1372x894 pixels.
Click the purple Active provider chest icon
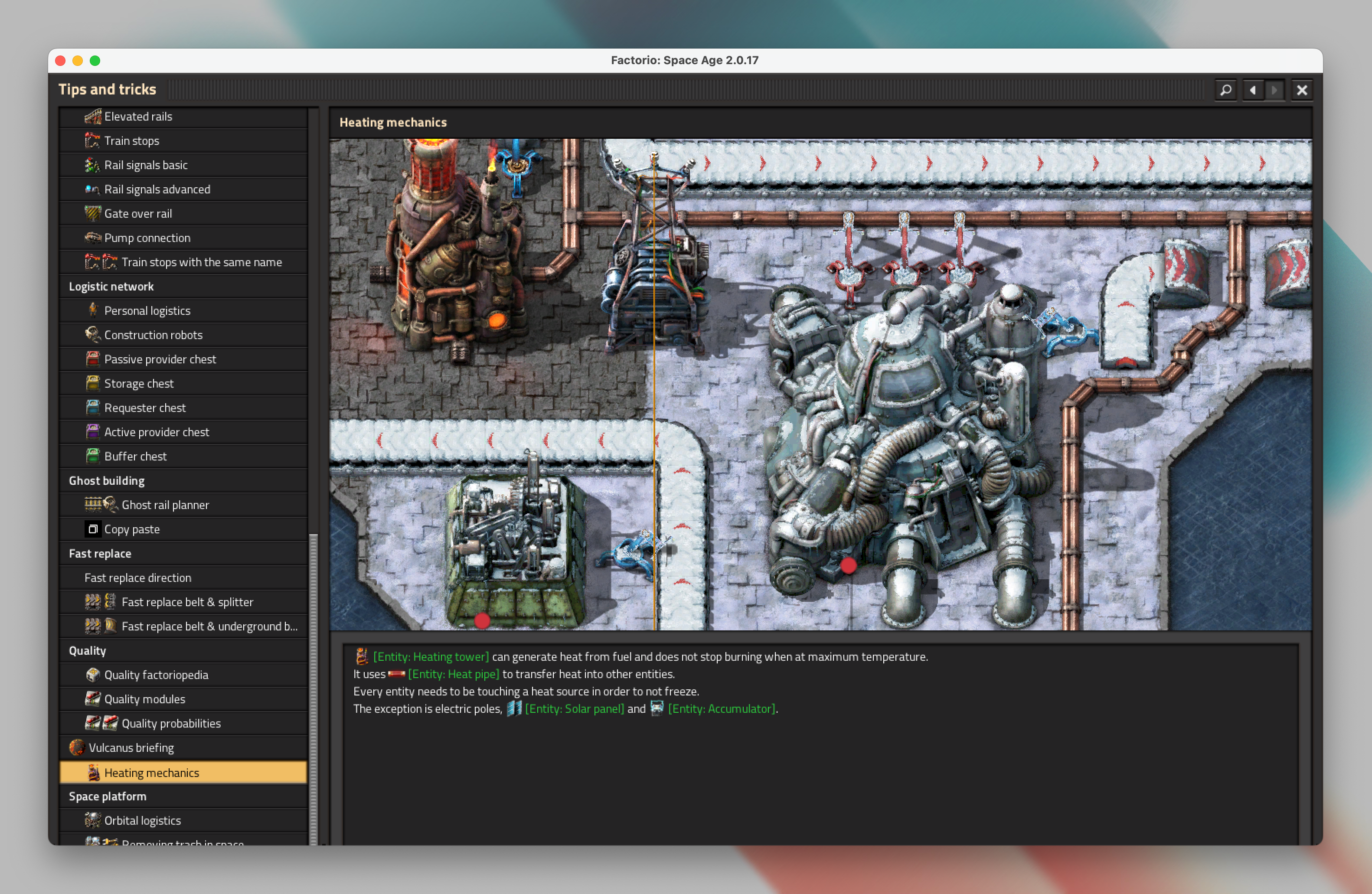click(x=93, y=431)
